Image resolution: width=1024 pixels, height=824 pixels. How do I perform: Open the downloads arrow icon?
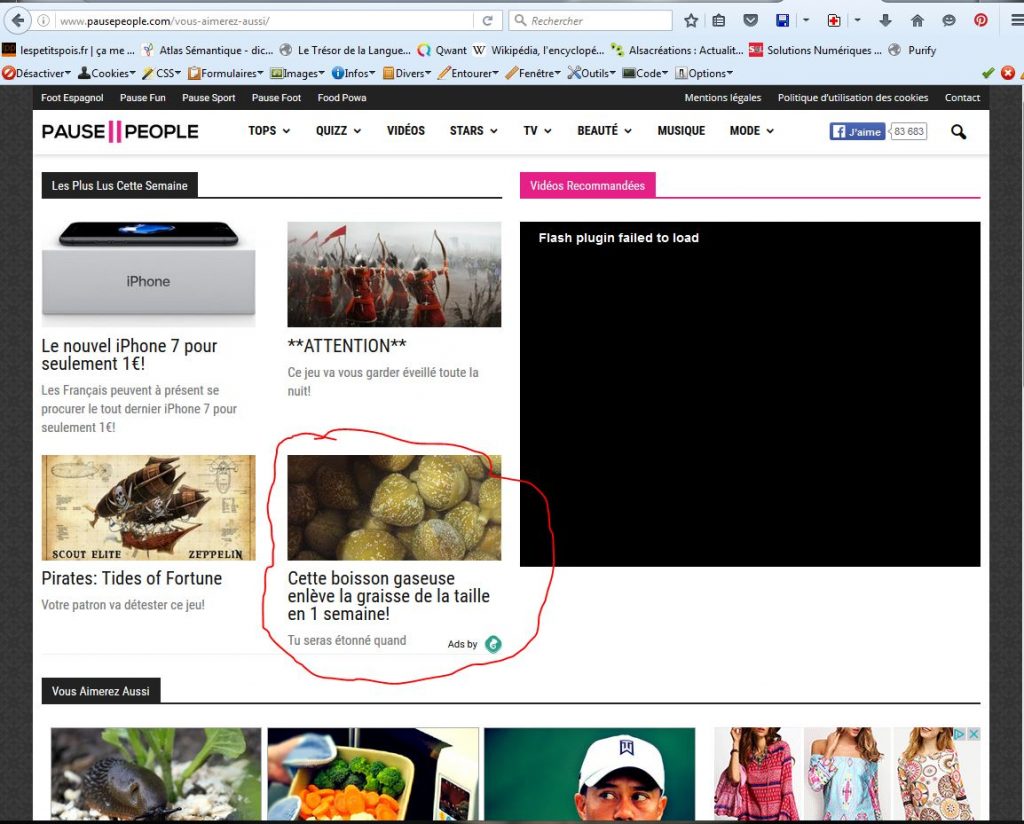886,20
